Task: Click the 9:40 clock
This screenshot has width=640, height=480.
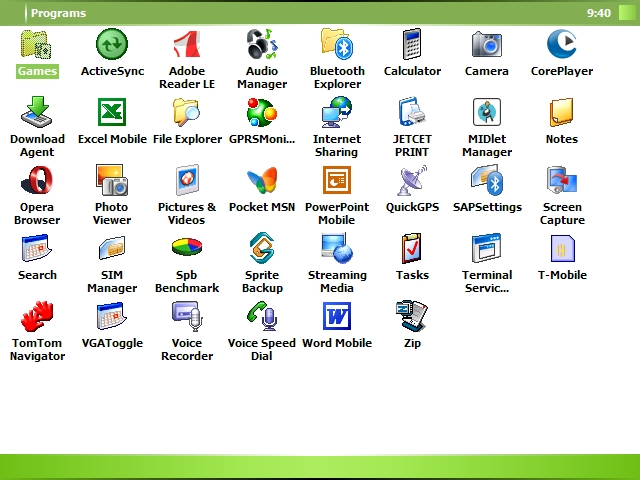Action: pyautogui.click(x=599, y=13)
